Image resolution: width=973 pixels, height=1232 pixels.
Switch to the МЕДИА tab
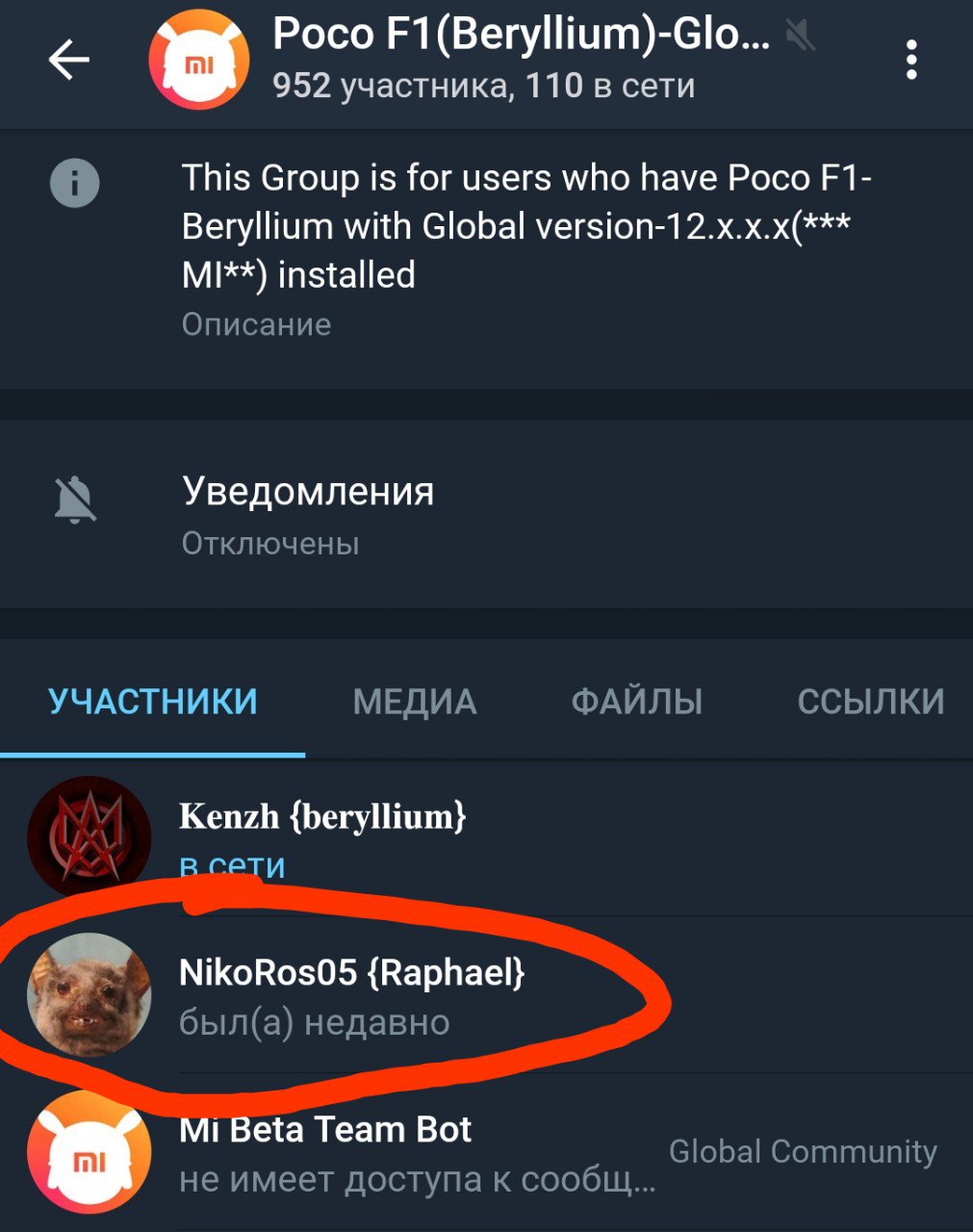coord(415,702)
